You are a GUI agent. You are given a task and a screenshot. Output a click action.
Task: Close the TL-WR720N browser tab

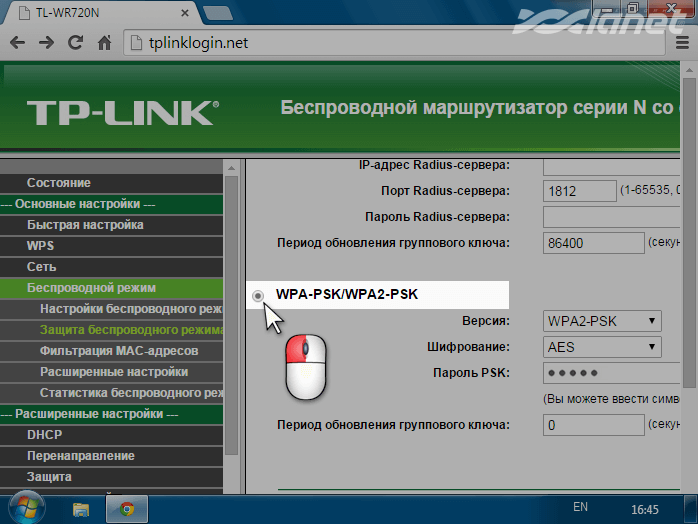point(185,13)
